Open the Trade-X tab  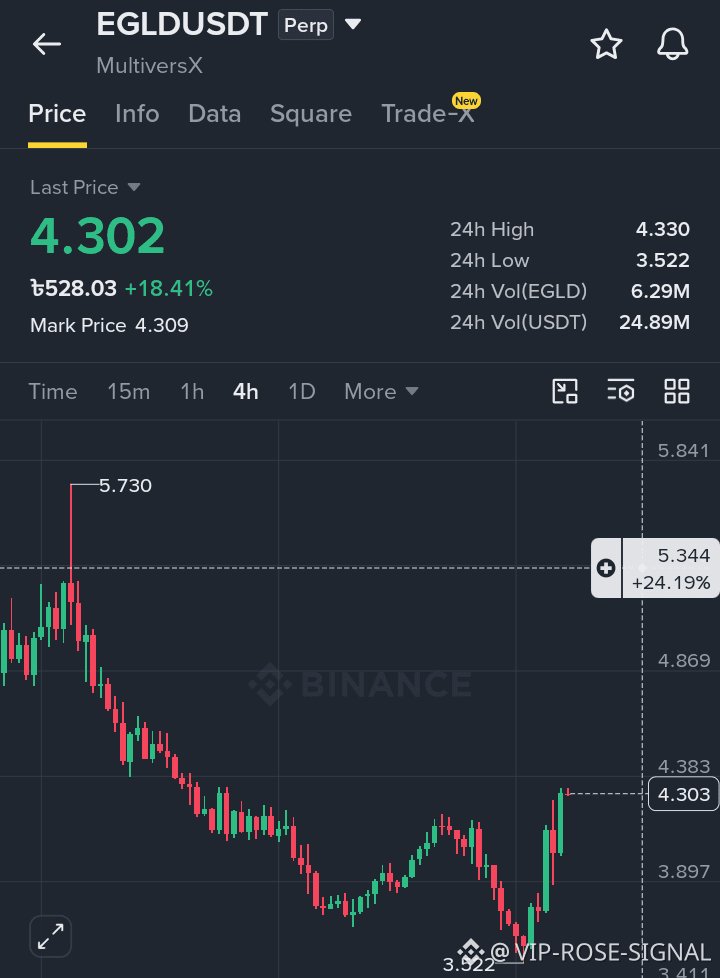pyautogui.click(x=429, y=112)
